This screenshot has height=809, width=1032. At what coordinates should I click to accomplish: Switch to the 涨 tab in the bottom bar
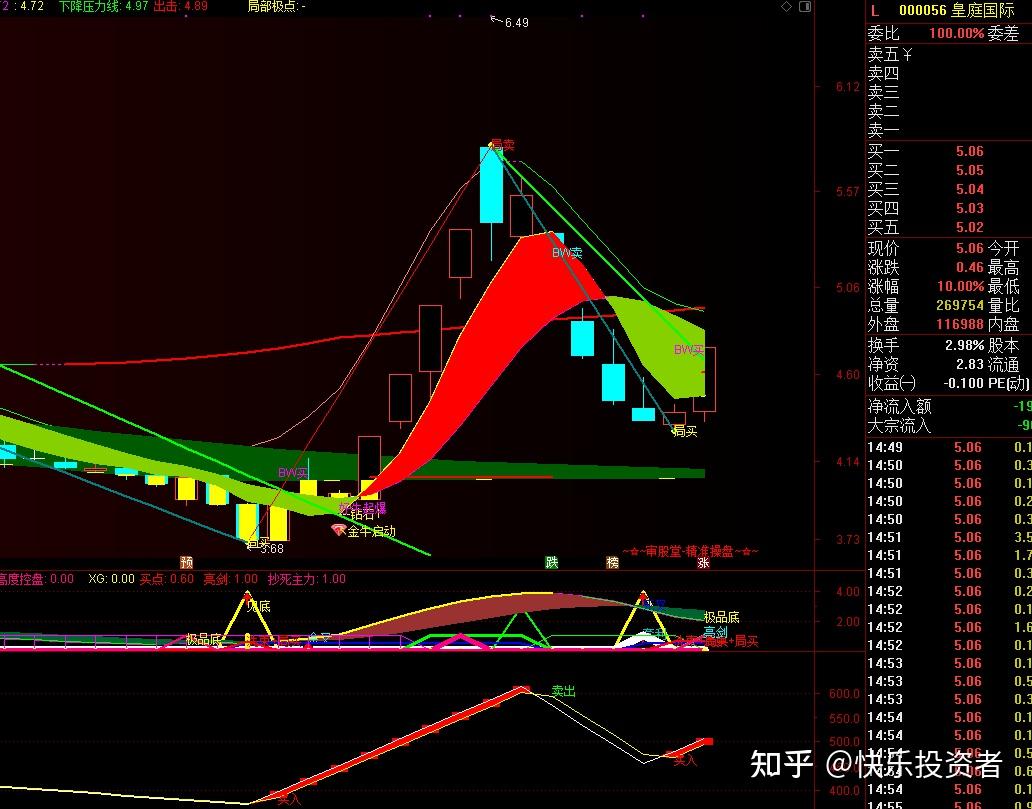[701, 563]
